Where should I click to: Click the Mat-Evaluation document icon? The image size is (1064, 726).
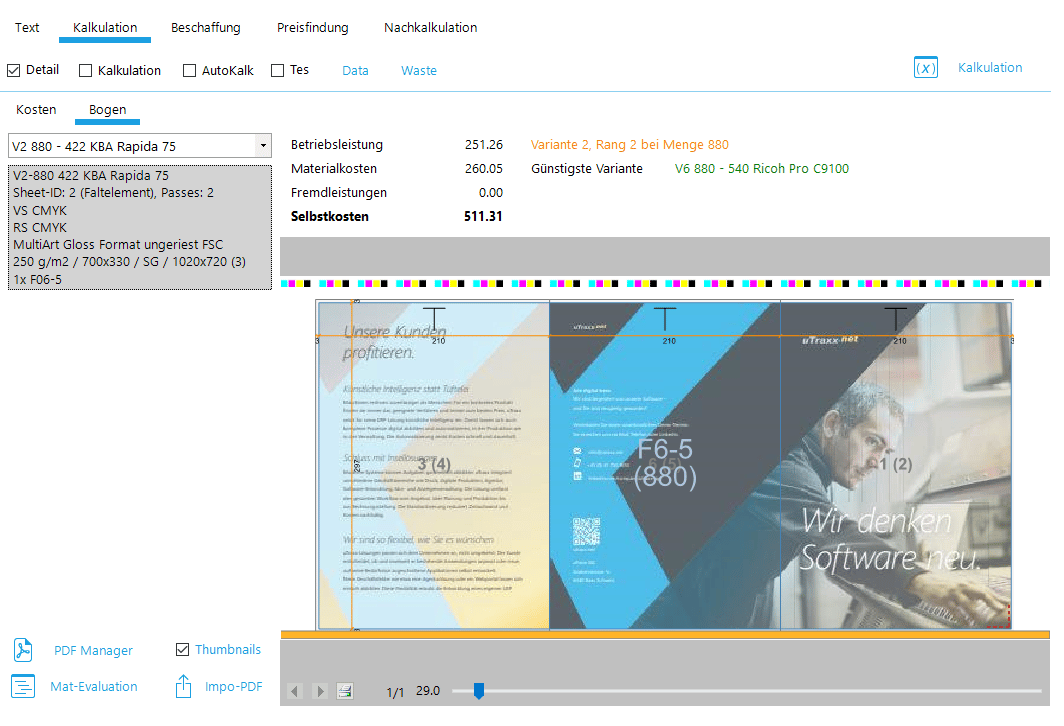tap(23, 686)
